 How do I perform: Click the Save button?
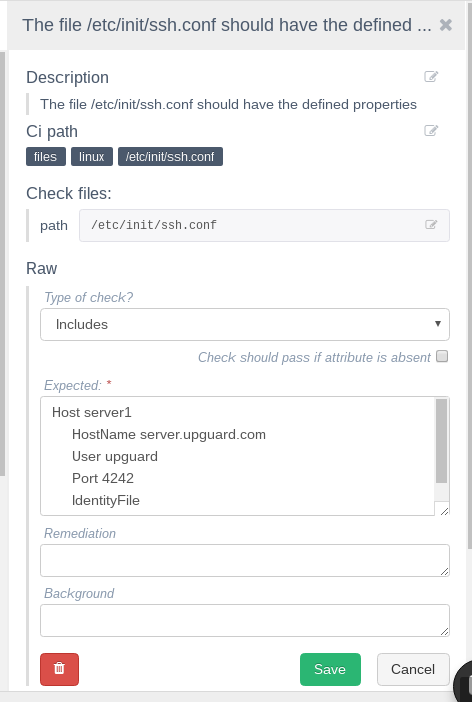point(330,669)
